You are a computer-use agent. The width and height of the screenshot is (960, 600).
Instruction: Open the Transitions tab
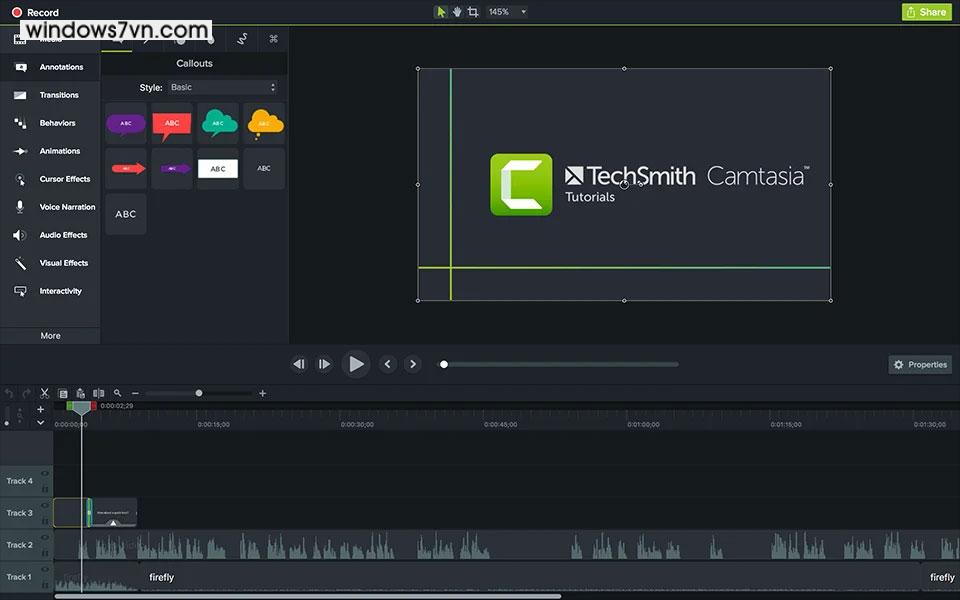[x=58, y=95]
